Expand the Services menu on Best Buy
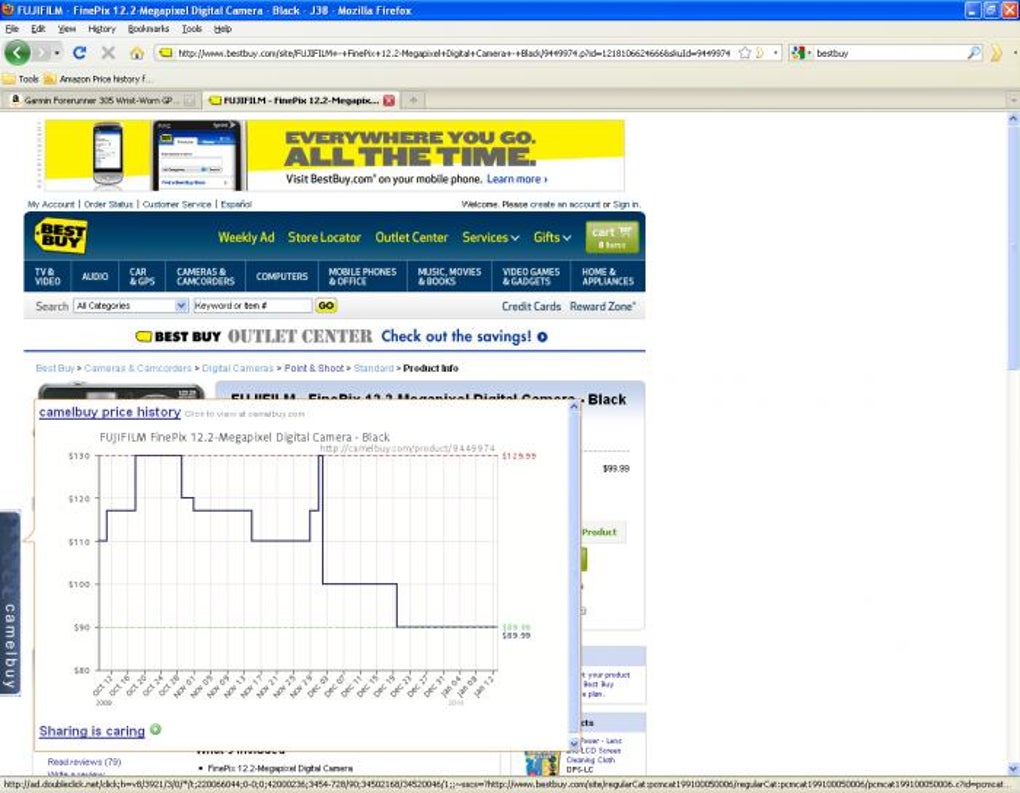 pos(490,237)
